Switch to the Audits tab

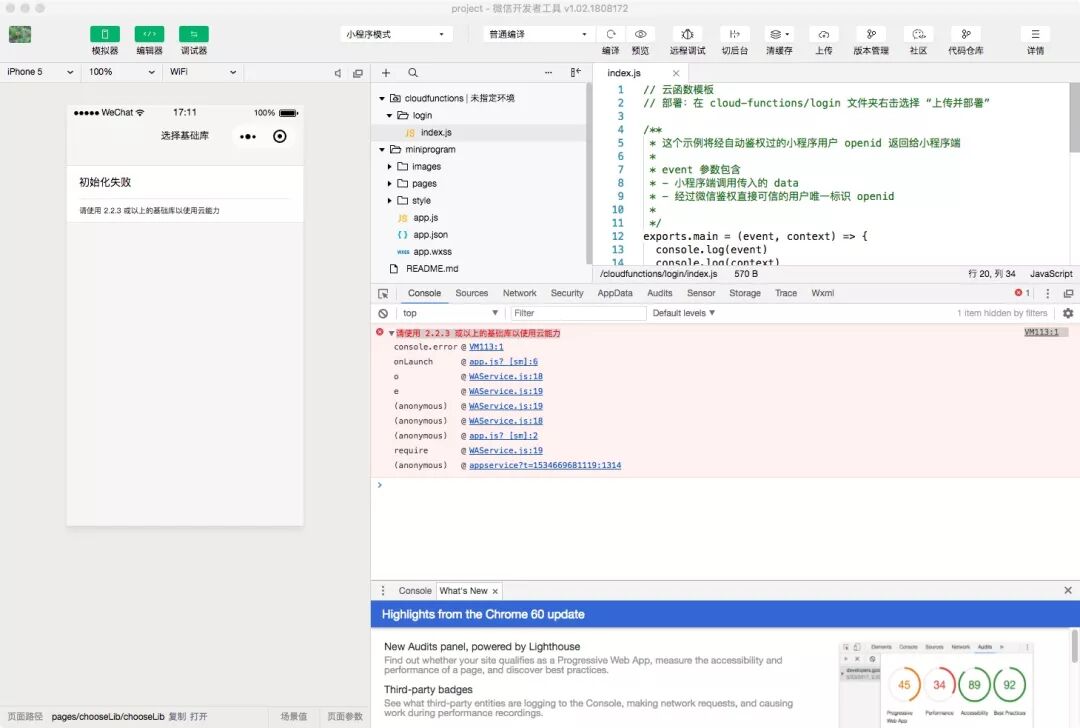click(x=659, y=293)
